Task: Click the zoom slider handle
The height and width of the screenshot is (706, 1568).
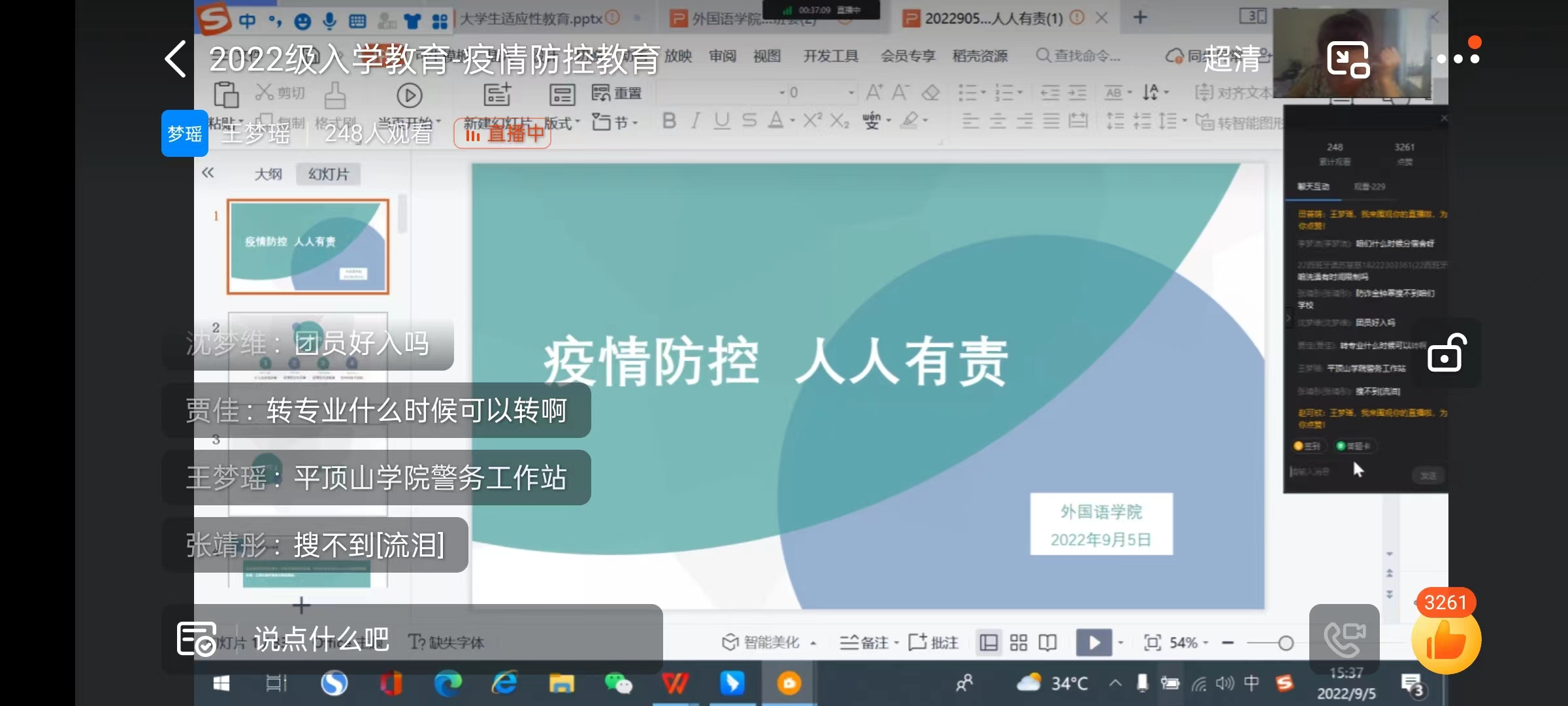Action: (x=1286, y=643)
